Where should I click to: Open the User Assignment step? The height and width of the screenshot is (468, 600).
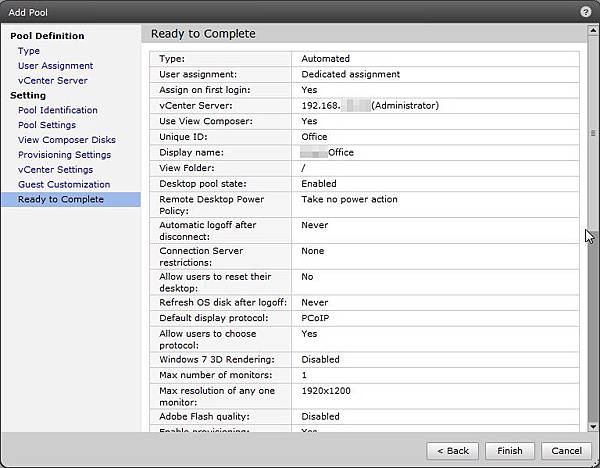tap(55, 66)
